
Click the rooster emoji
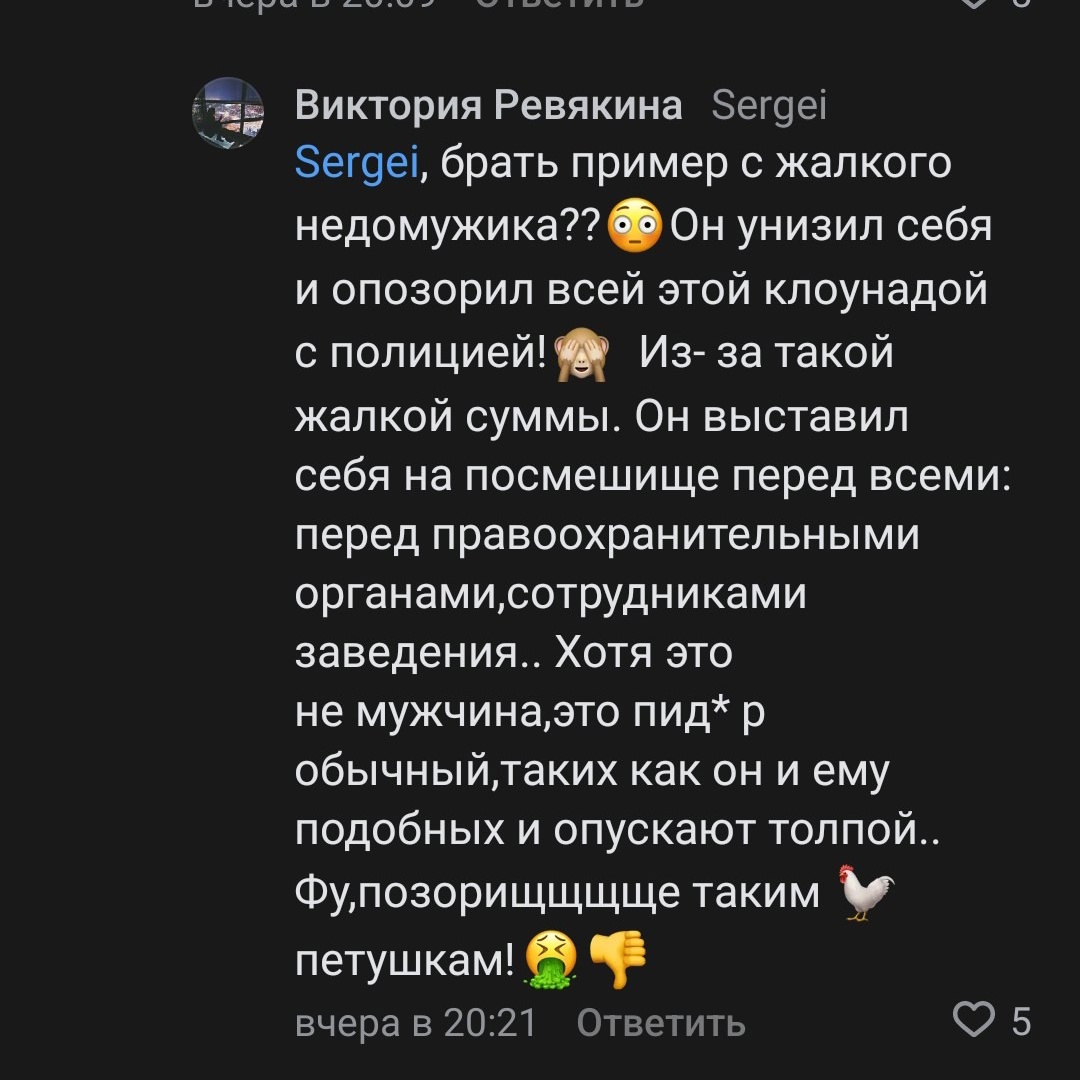pos(866,893)
